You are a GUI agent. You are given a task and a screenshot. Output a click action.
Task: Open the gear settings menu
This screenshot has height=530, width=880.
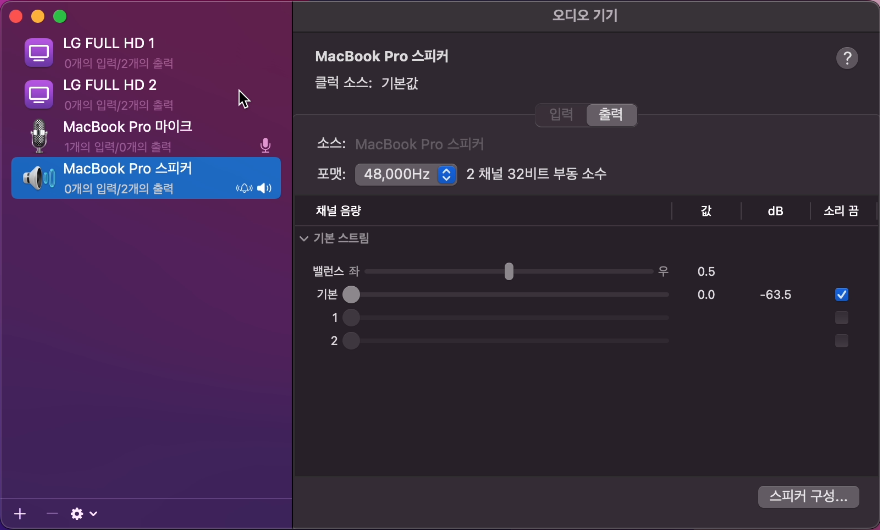coord(84,514)
